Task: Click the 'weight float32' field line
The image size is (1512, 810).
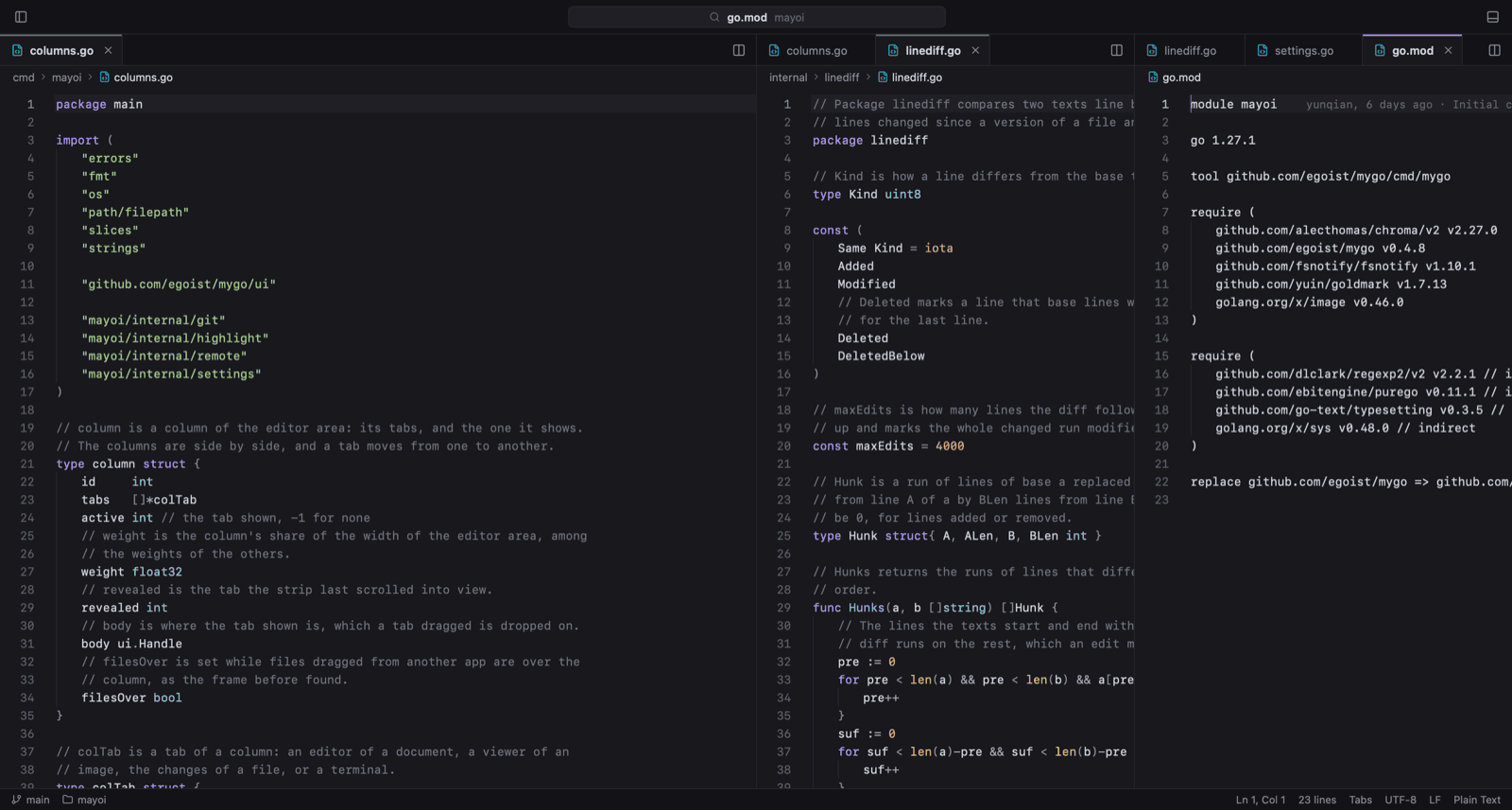Action: click(131, 572)
